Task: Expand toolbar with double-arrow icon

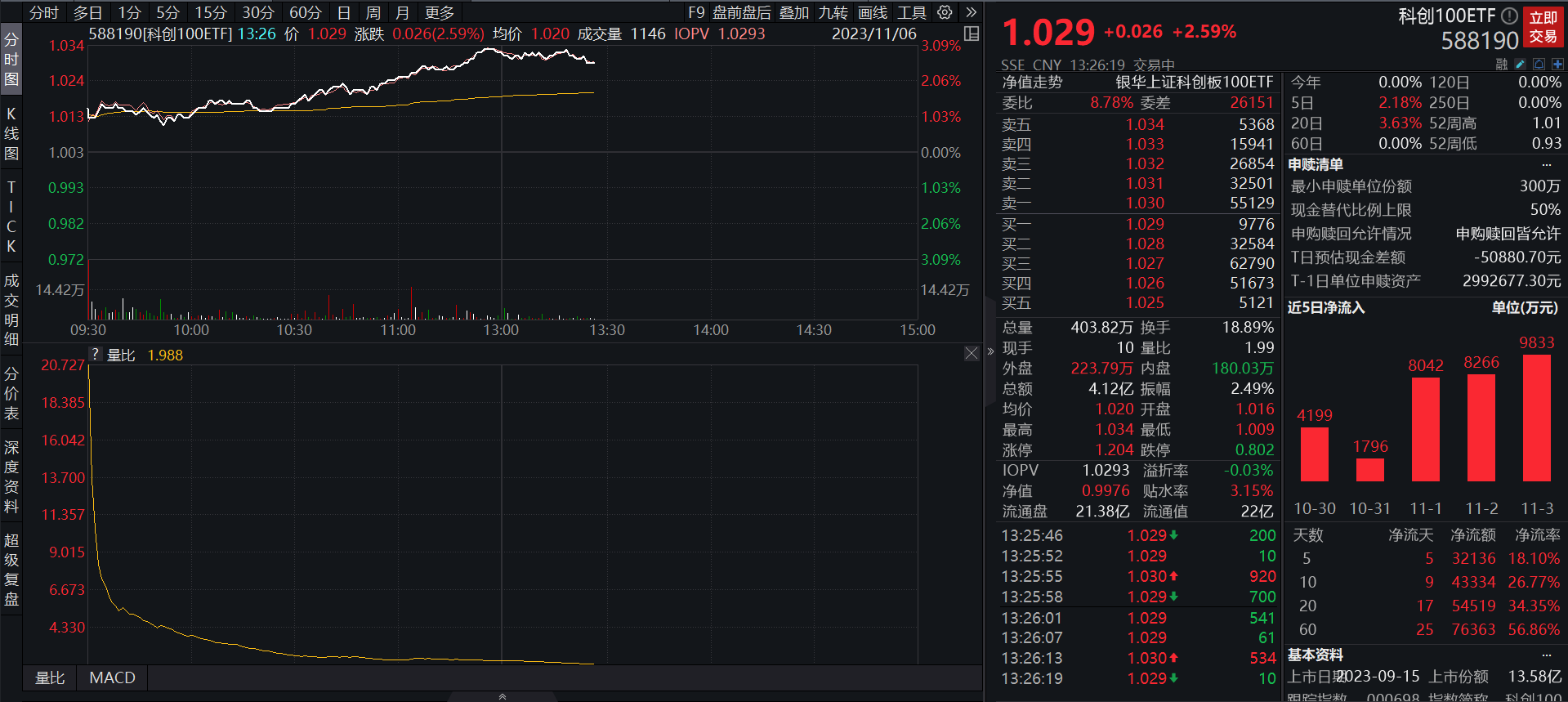Action: [971, 12]
